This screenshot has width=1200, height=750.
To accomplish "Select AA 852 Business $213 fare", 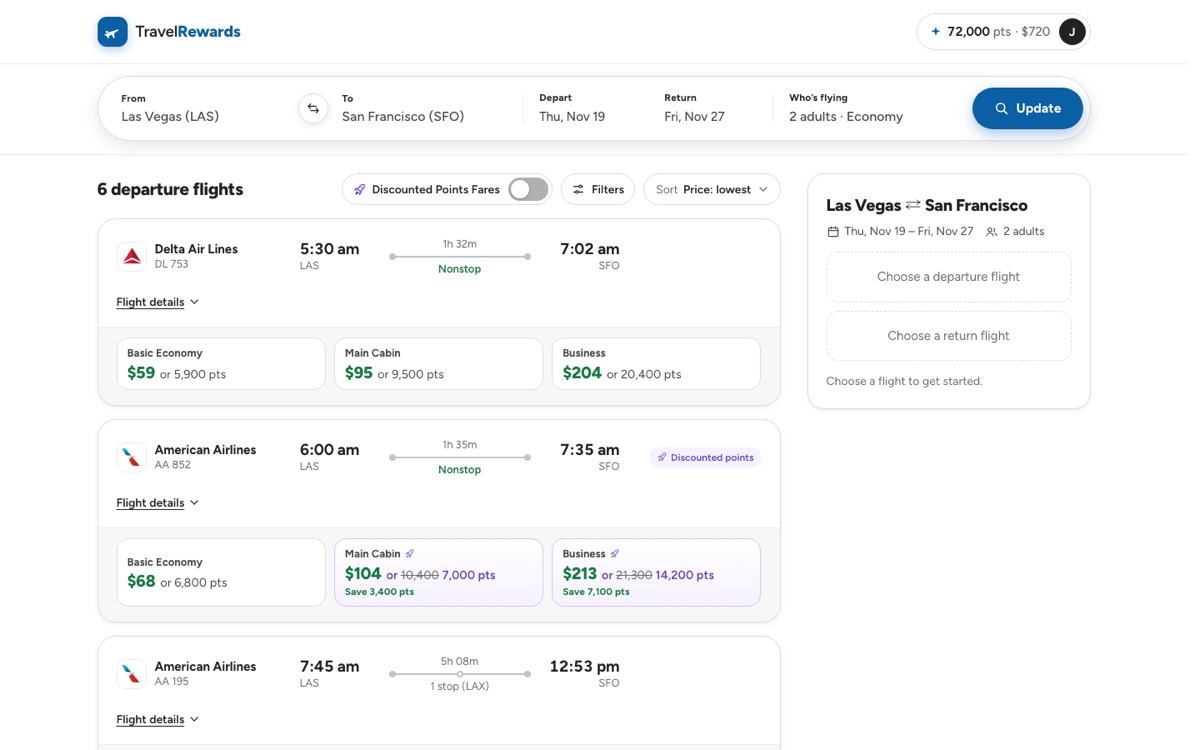I will 656,573.
